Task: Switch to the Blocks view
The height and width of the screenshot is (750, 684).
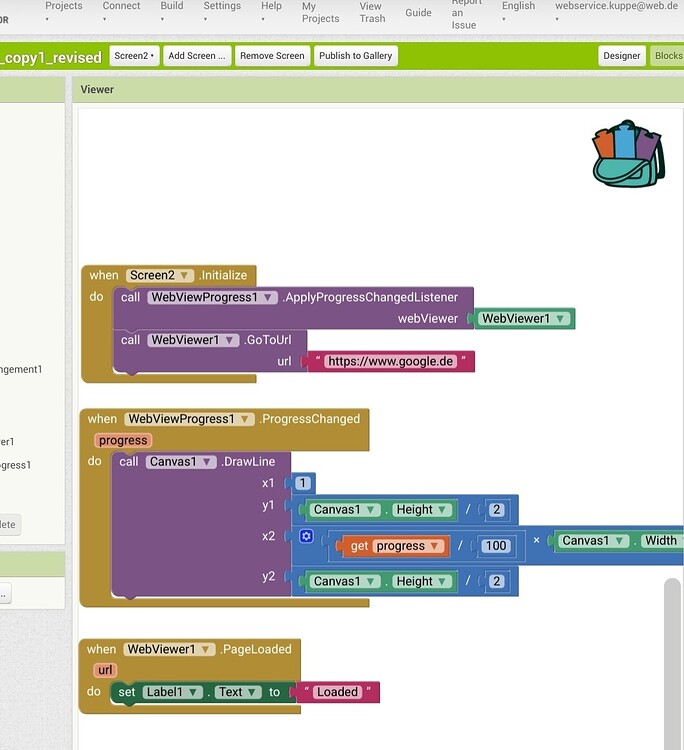Action: [668, 56]
